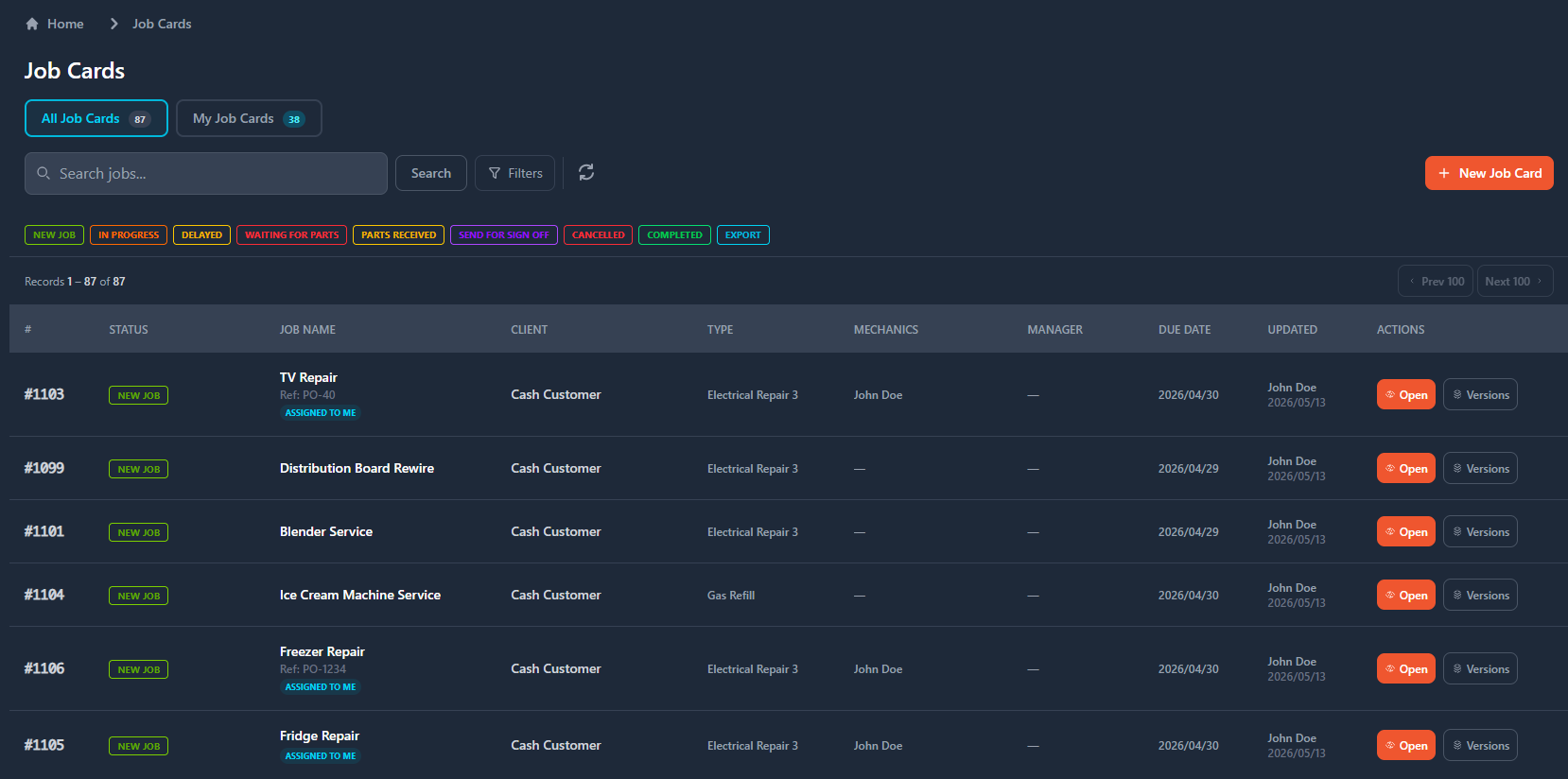Filter by COMPLETED status chip
This screenshot has width=1568, height=779.
[674, 234]
